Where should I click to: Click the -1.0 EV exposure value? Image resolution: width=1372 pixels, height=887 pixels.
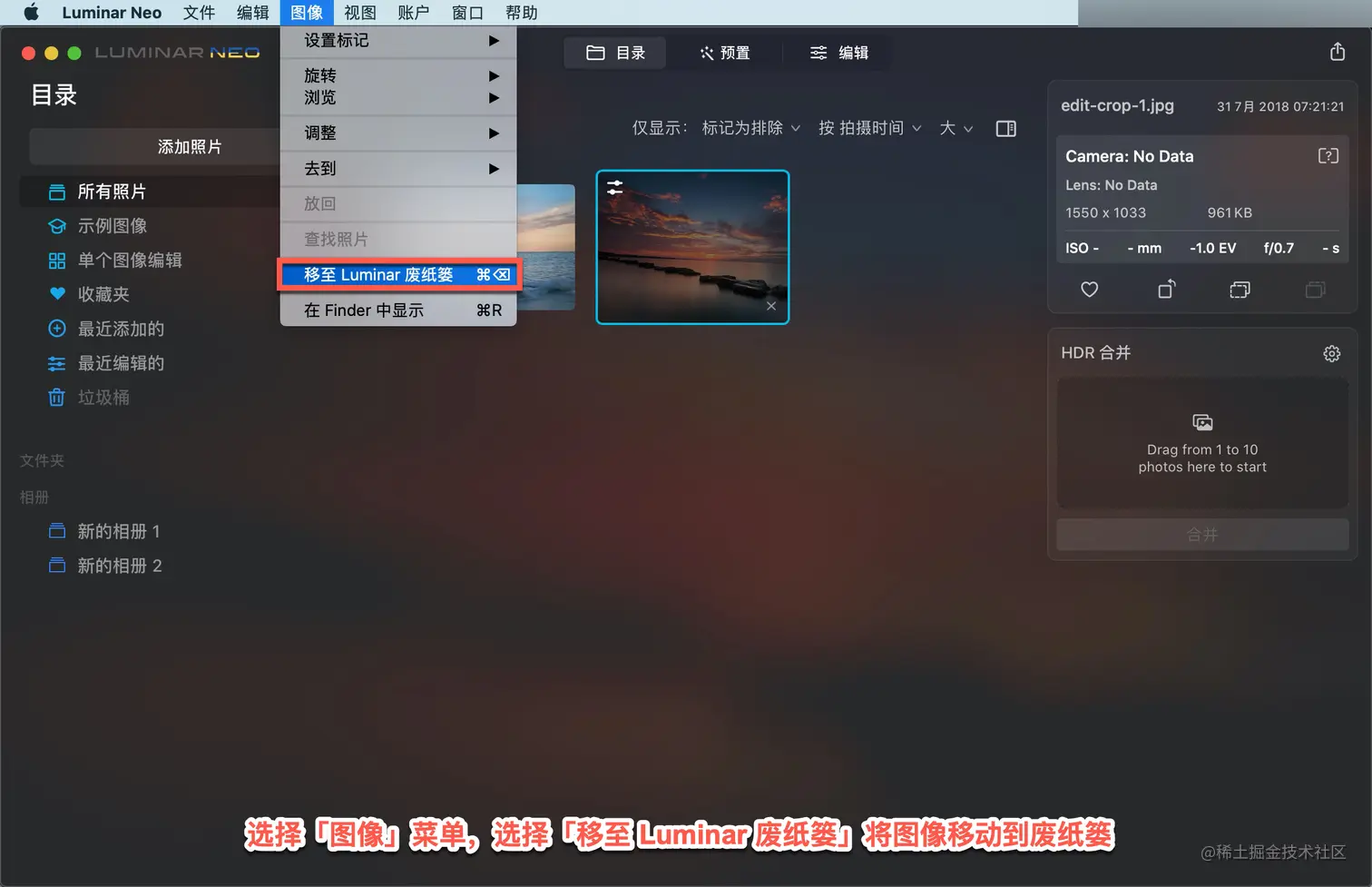pyautogui.click(x=1212, y=248)
